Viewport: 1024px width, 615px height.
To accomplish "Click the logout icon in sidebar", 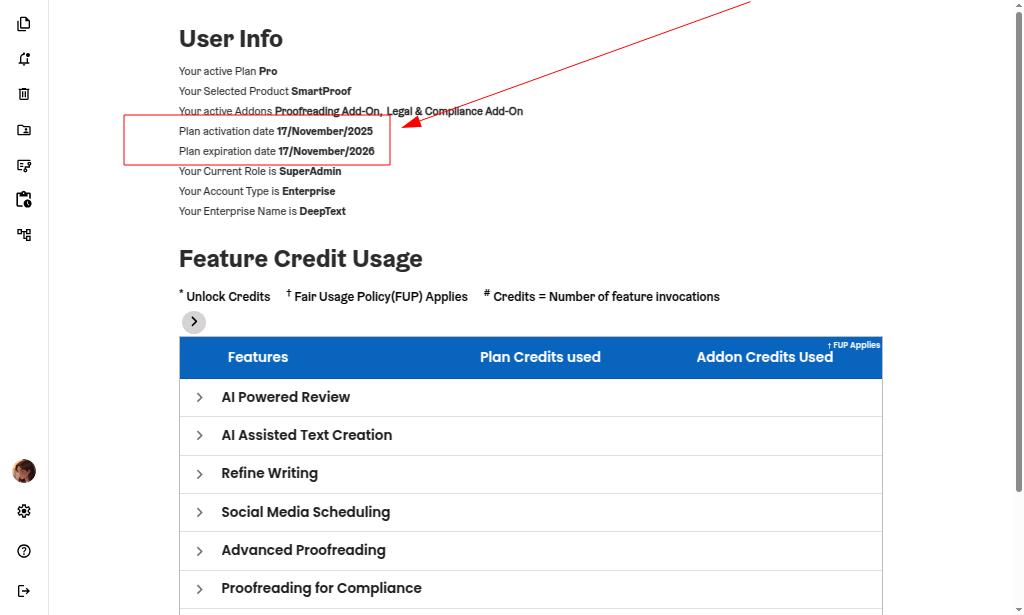I will (24, 591).
